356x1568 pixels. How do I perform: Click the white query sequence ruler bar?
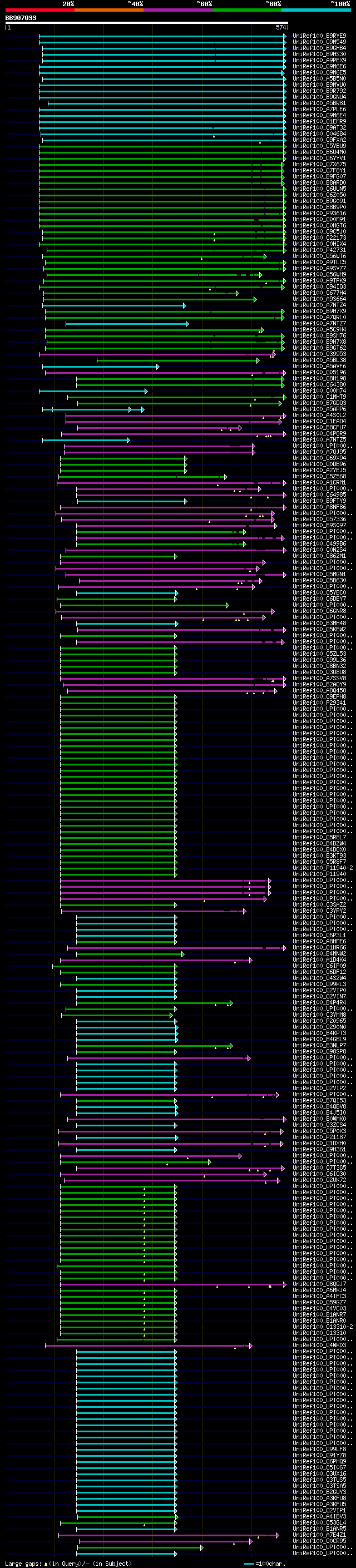click(147, 23)
